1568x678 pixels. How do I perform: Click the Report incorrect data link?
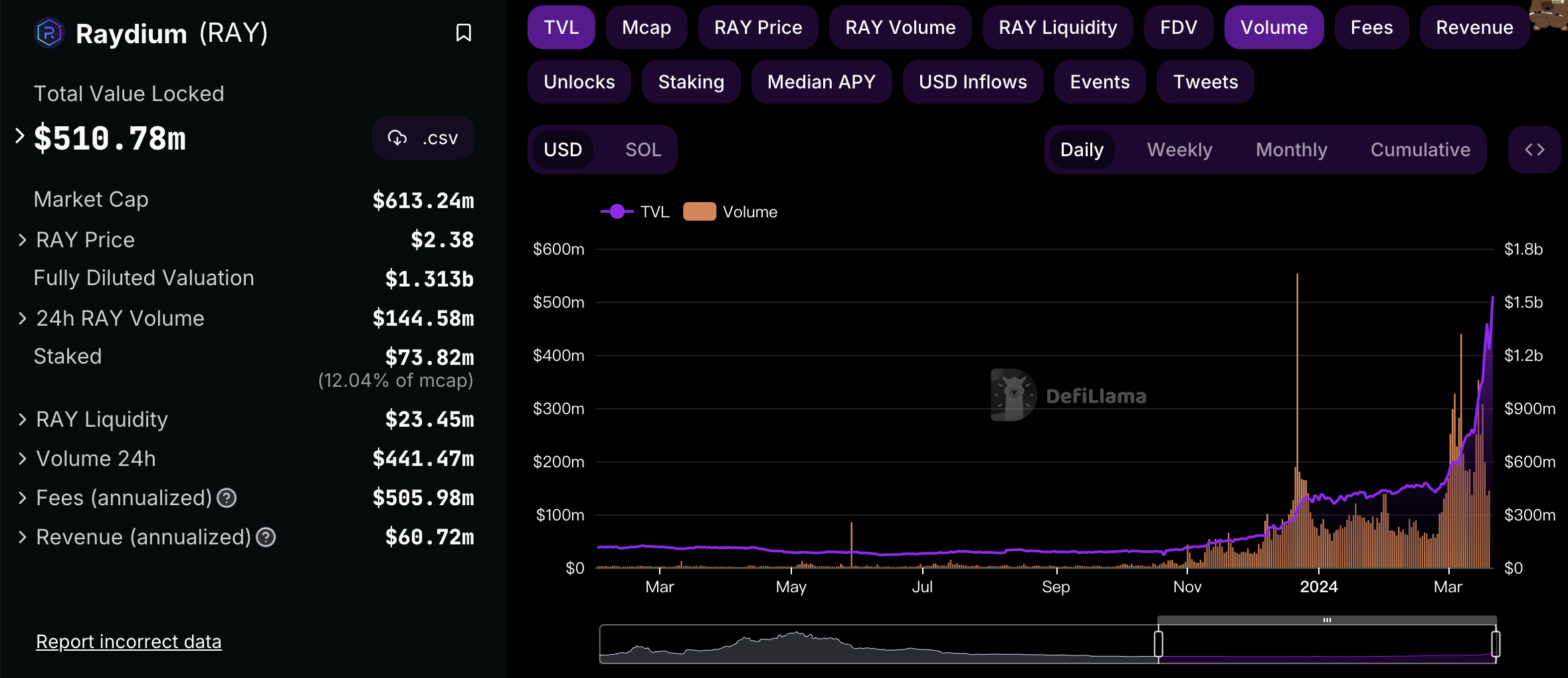(129, 641)
